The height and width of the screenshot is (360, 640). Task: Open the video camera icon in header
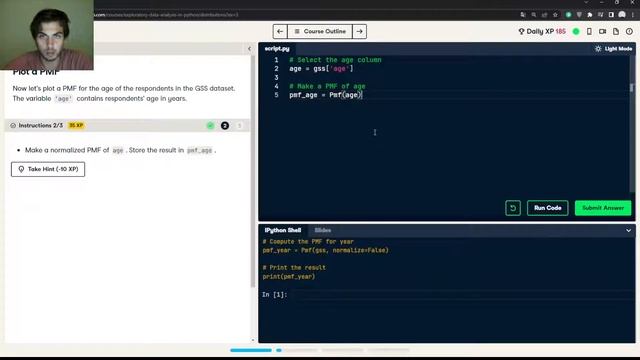tap(602, 31)
